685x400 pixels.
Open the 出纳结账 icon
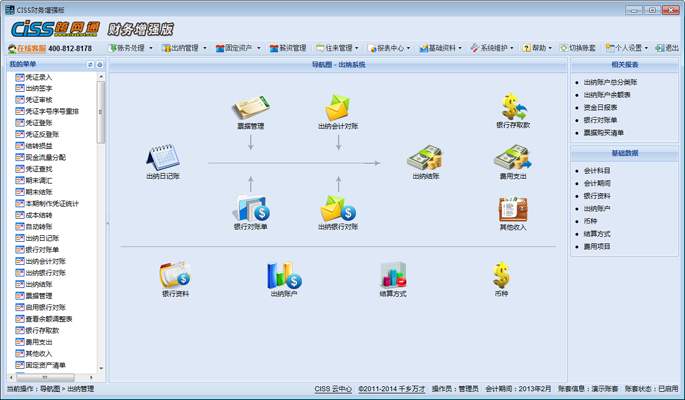[x=424, y=159]
